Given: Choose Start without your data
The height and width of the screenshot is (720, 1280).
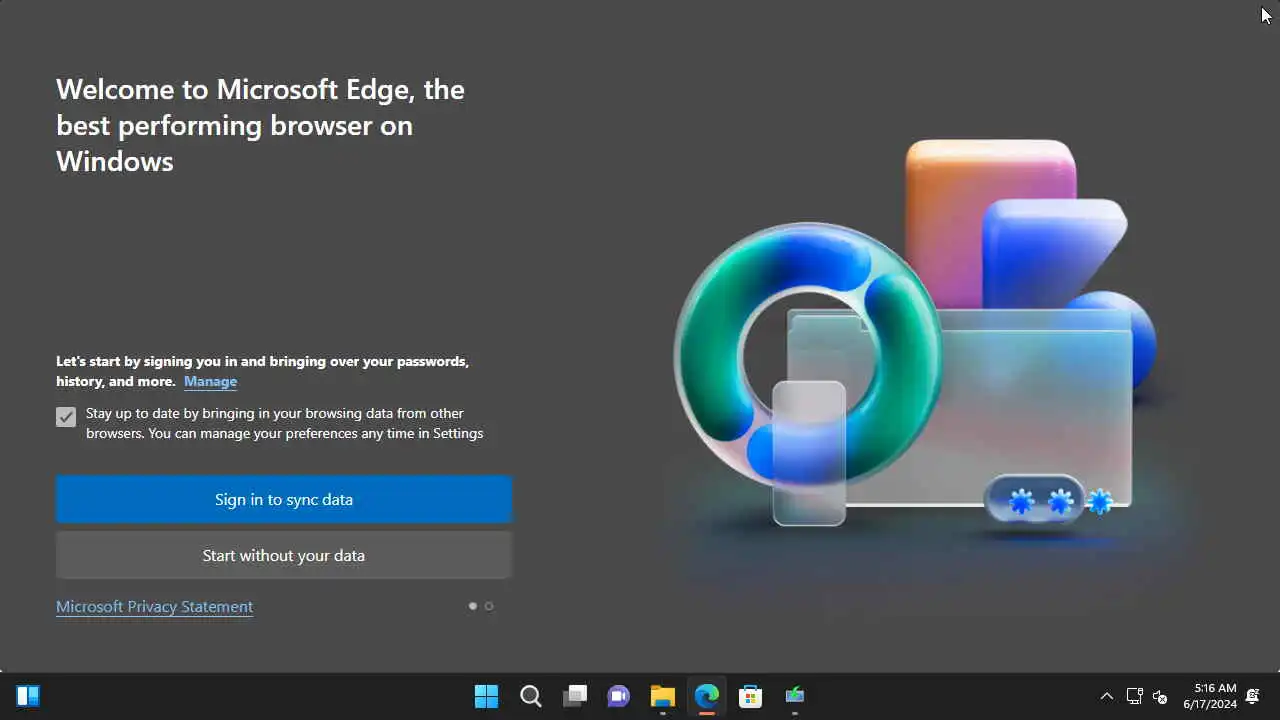Looking at the screenshot, I should point(284,555).
